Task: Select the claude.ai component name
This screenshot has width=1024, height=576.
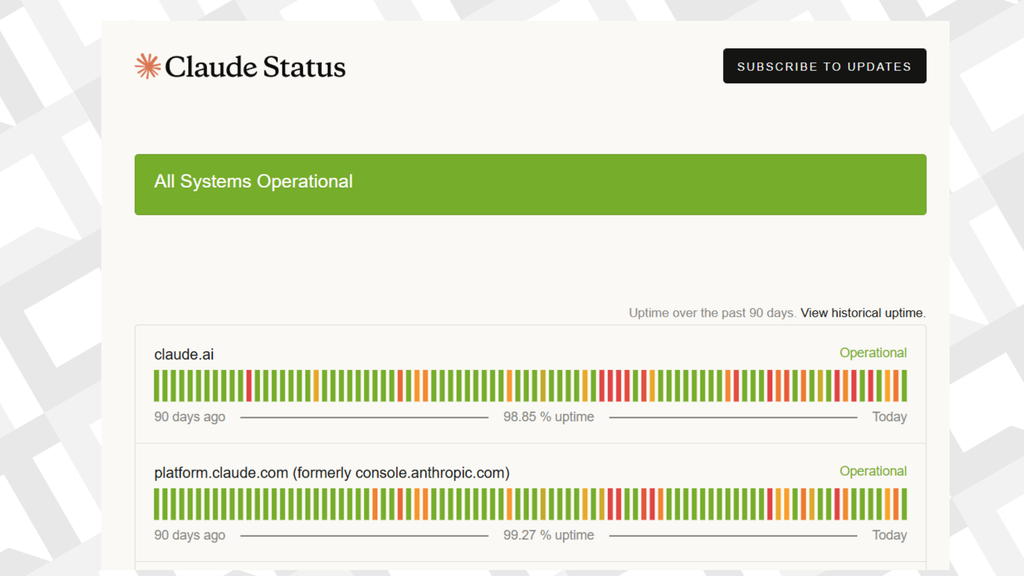Action: pos(184,354)
